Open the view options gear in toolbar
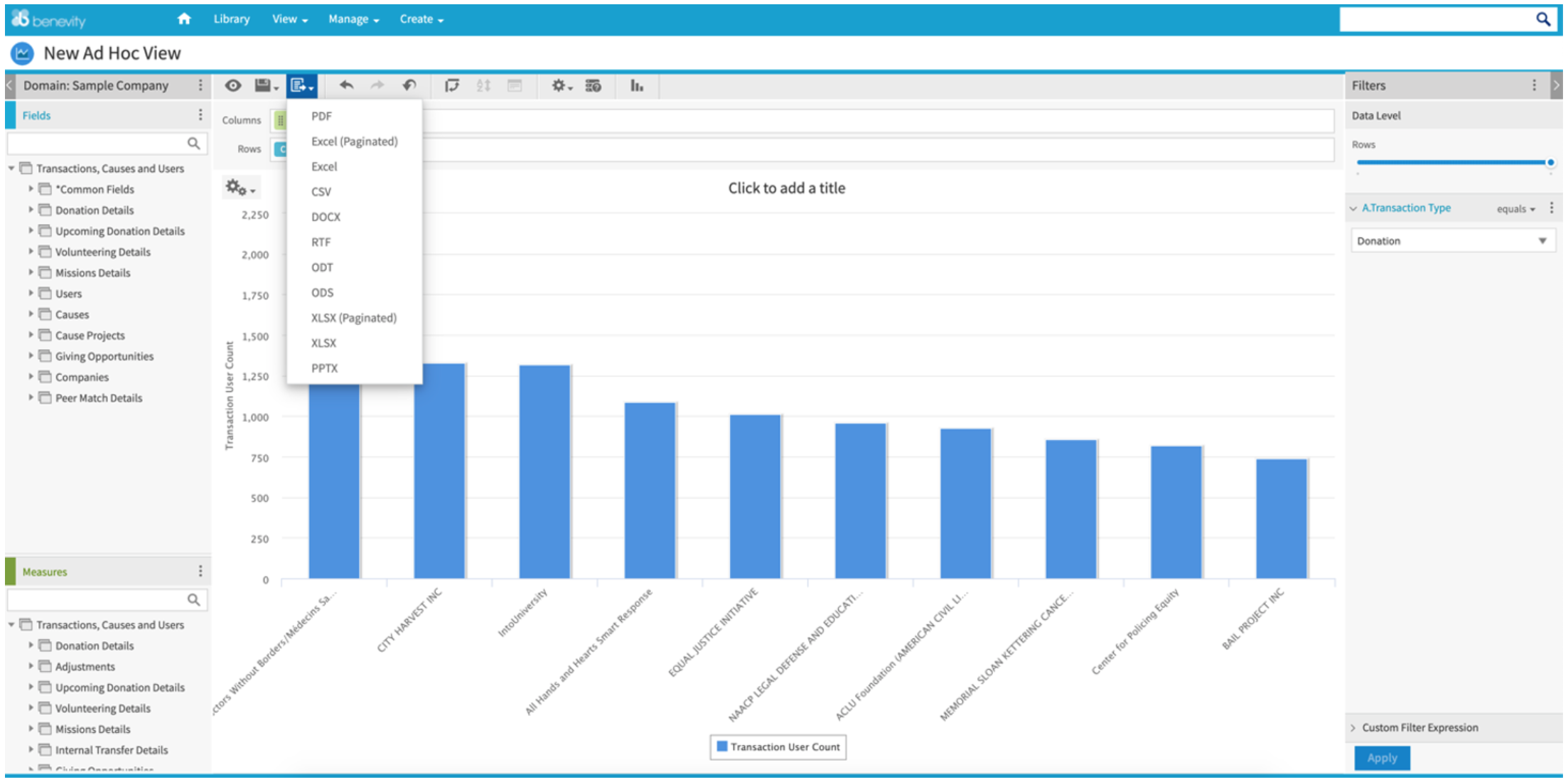This screenshot has height=782, width=1568. pos(562,85)
